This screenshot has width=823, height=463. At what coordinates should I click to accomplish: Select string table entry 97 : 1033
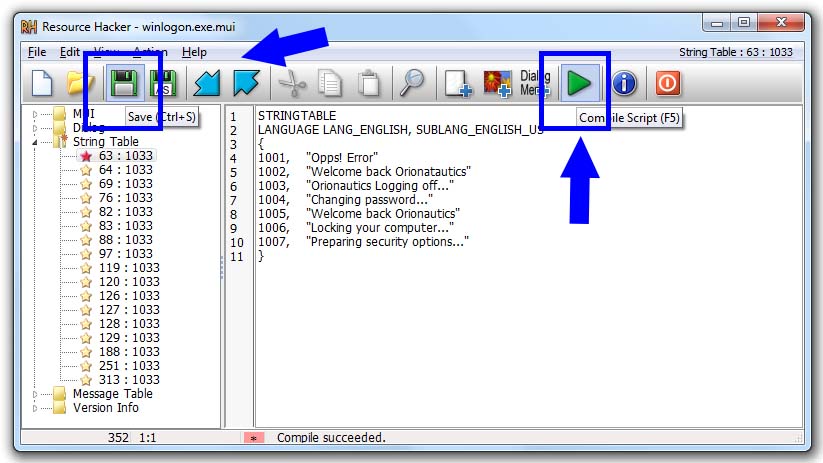pos(125,254)
